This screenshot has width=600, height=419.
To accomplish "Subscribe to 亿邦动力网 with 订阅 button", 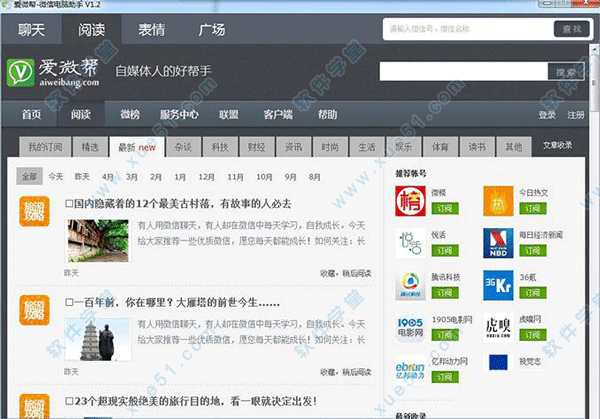I will 445,377.
